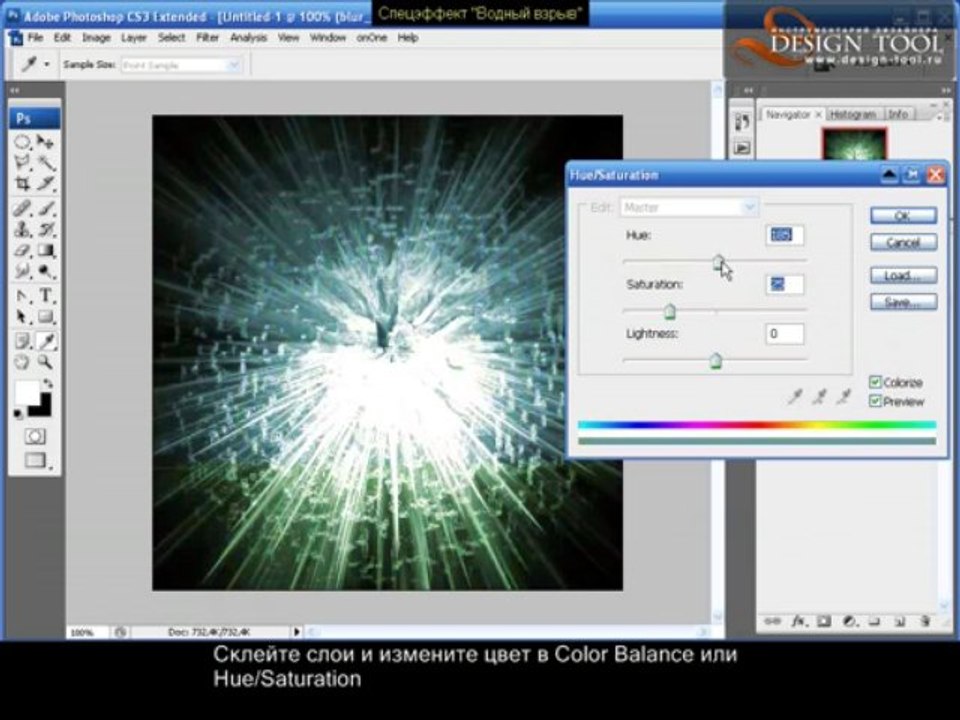Create a new layer group
Screen dimensions: 960x720
click(x=874, y=622)
